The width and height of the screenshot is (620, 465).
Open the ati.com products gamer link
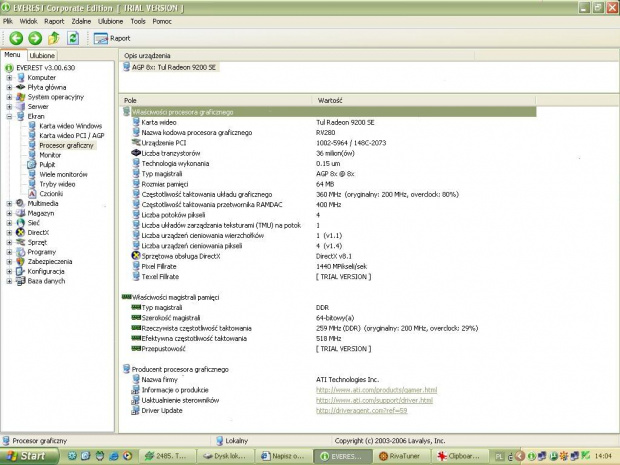(376, 390)
